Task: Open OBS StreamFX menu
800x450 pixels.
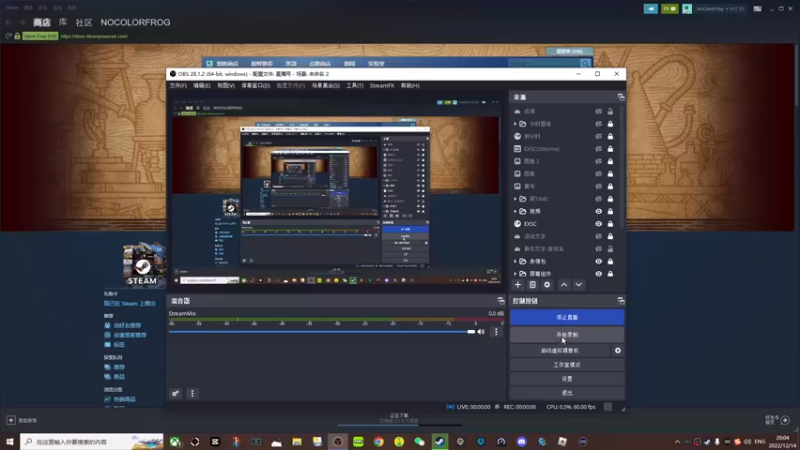Action: pos(382,86)
